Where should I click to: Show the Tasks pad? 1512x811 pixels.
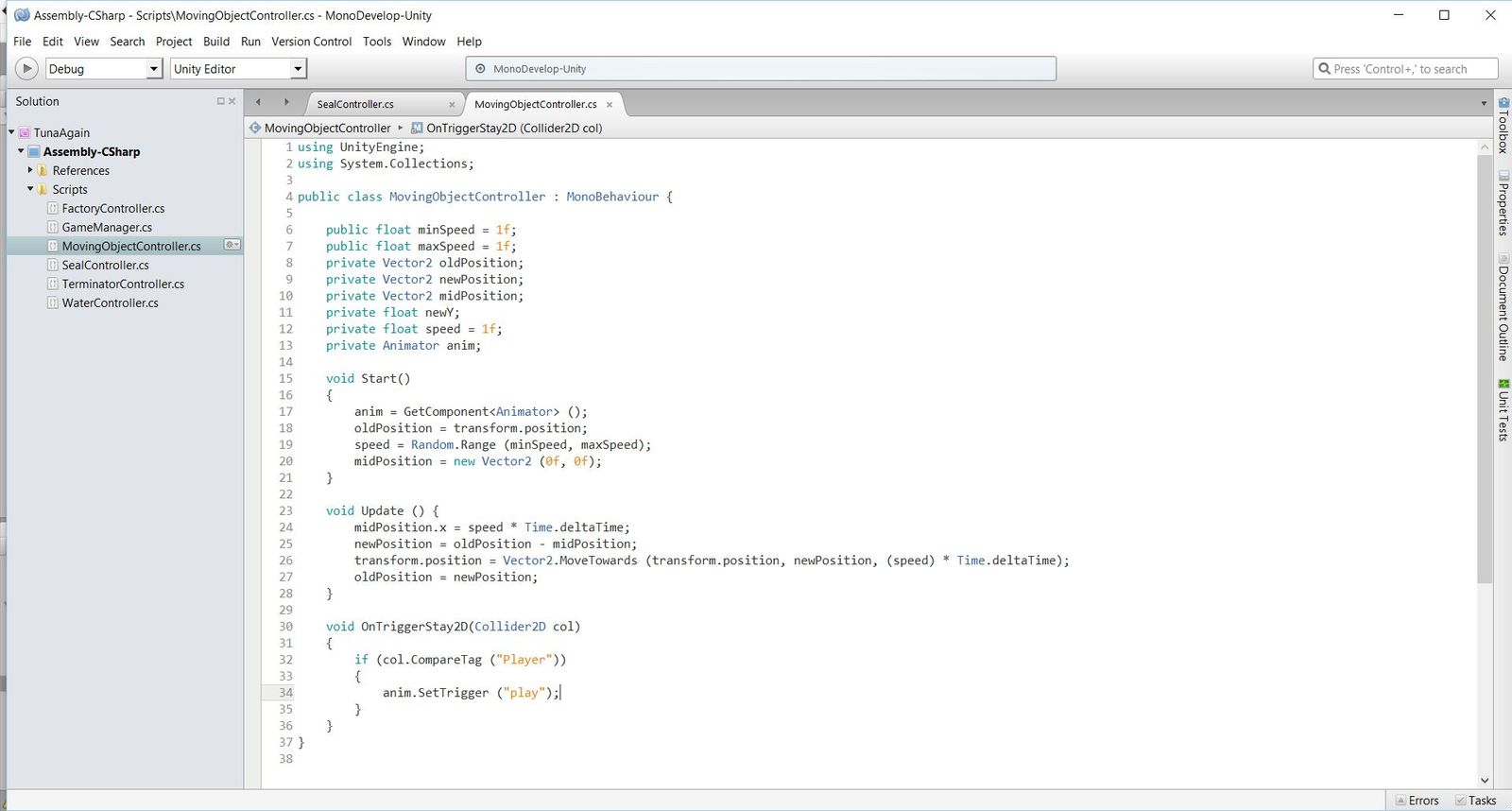tap(1476, 801)
